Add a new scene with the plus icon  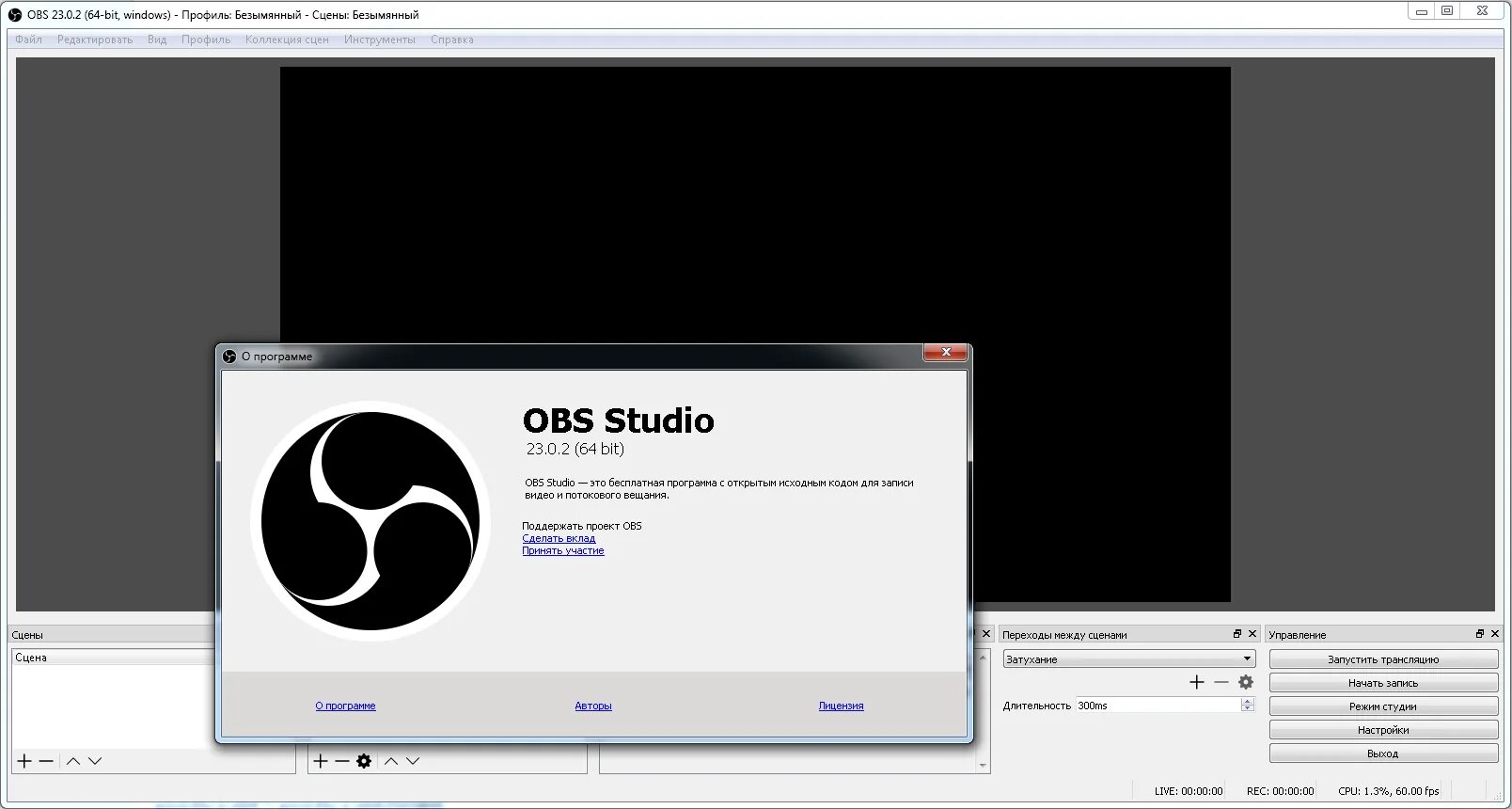(x=24, y=761)
